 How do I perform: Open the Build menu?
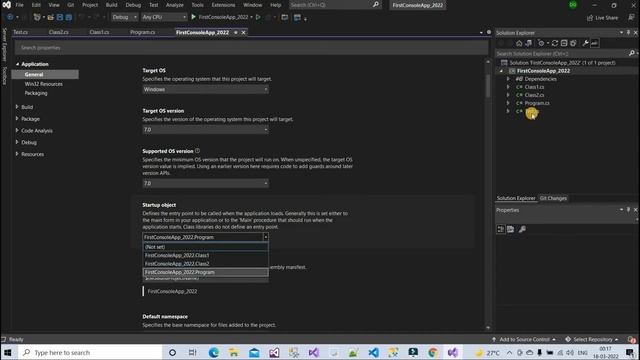click(x=111, y=5)
